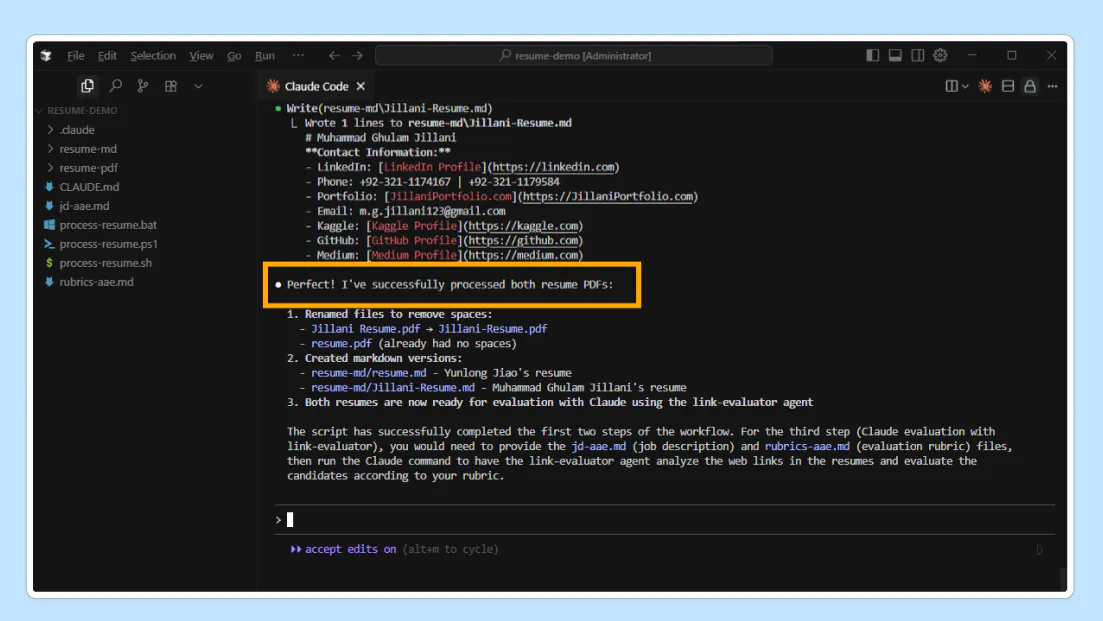This screenshot has height=621, width=1103.
Task: Click the resume-demo command center search box
Action: click(574, 56)
